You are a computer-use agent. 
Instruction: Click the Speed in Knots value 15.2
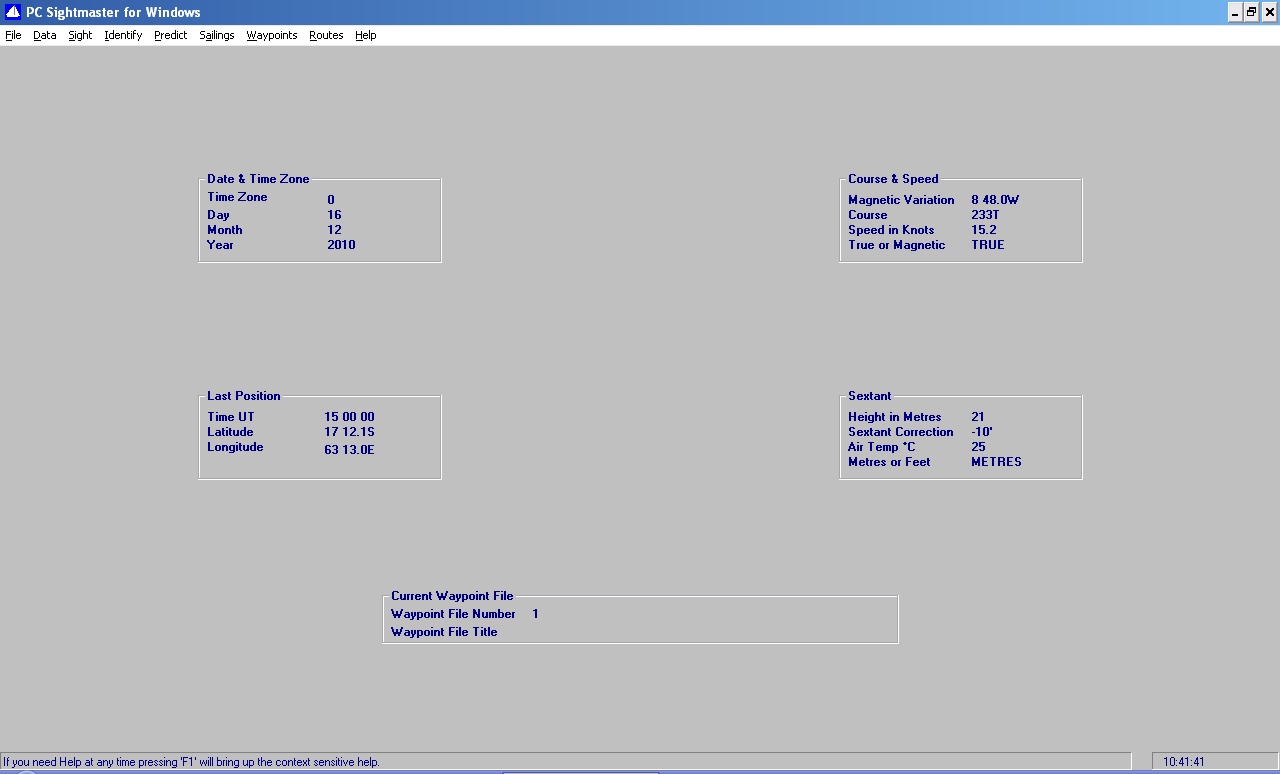click(983, 230)
